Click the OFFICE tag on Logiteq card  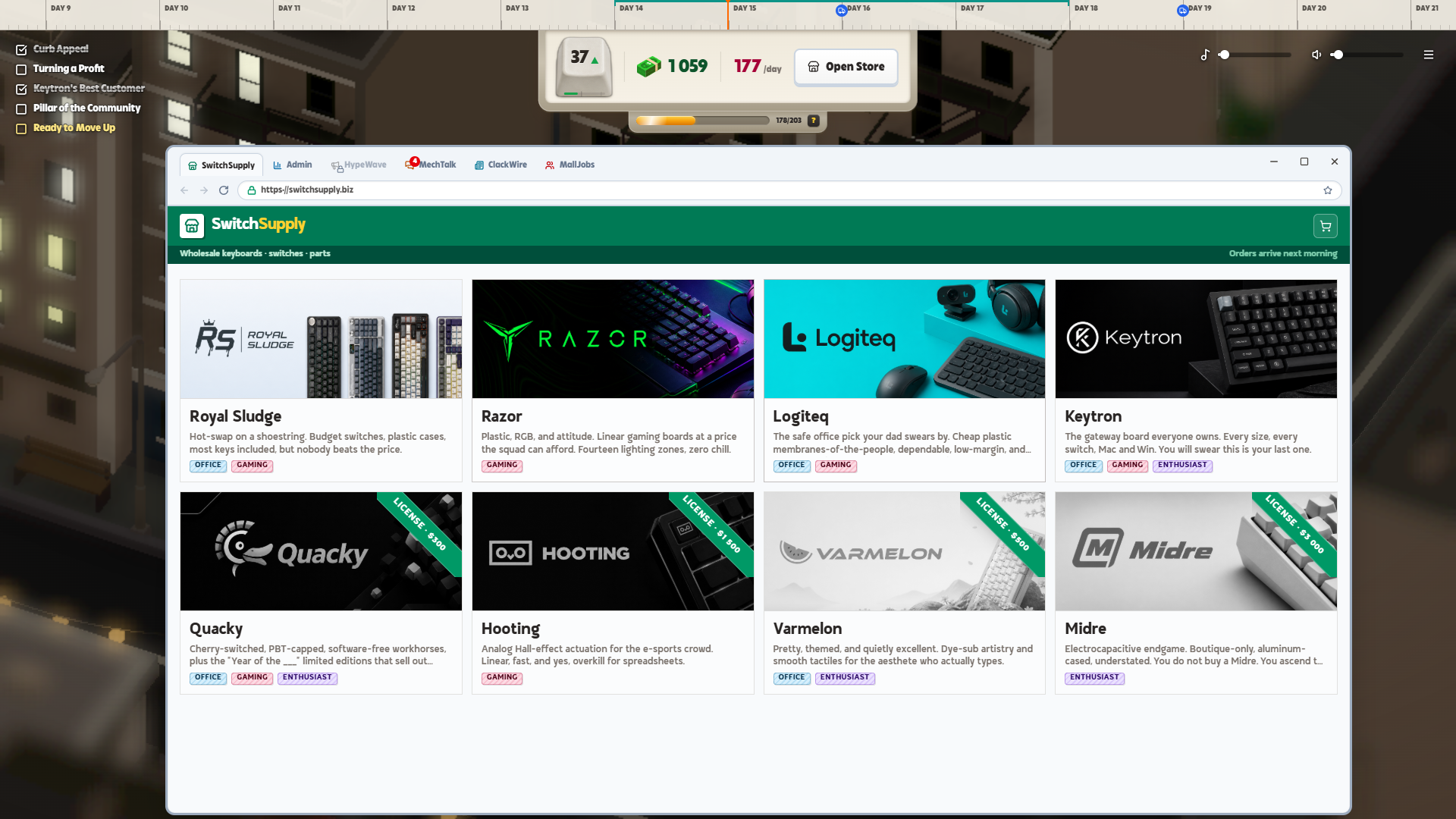[792, 466]
